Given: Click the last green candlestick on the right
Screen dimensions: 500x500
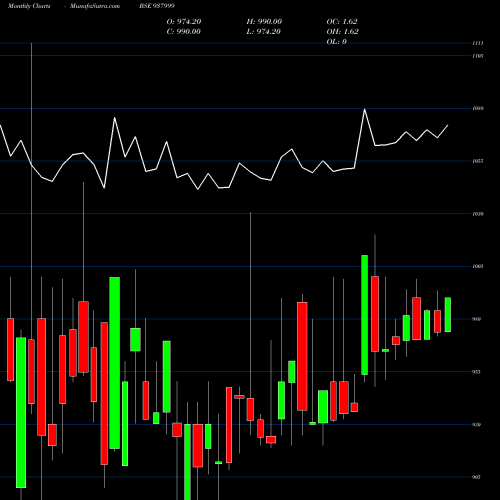Looking at the screenshot, I should (448, 315).
